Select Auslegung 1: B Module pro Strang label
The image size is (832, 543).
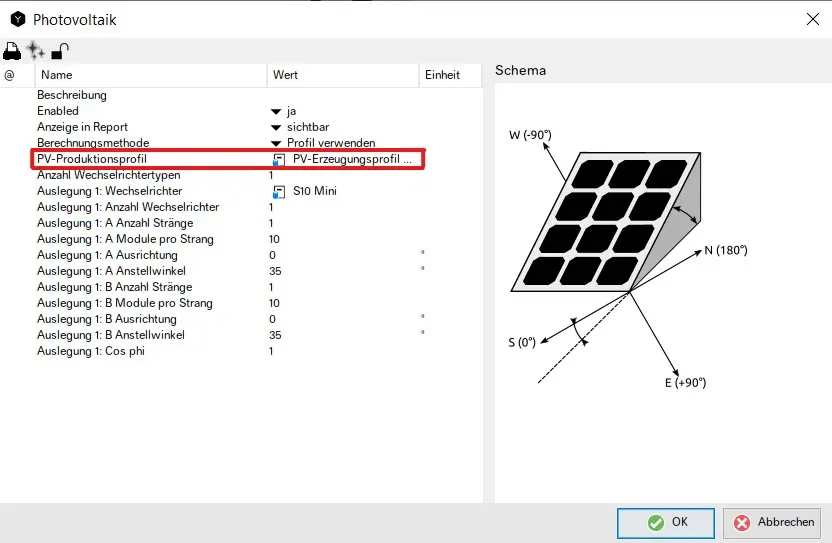(125, 303)
